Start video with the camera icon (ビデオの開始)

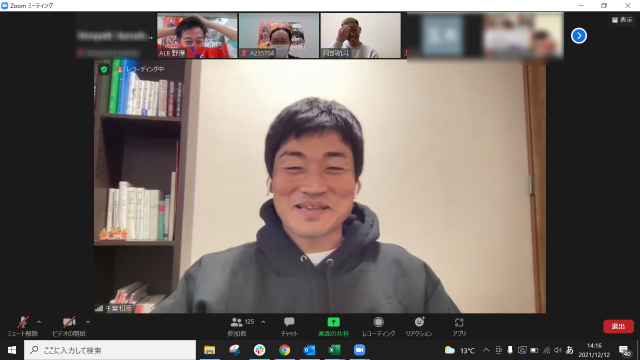pyautogui.click(x=69, y=326)
